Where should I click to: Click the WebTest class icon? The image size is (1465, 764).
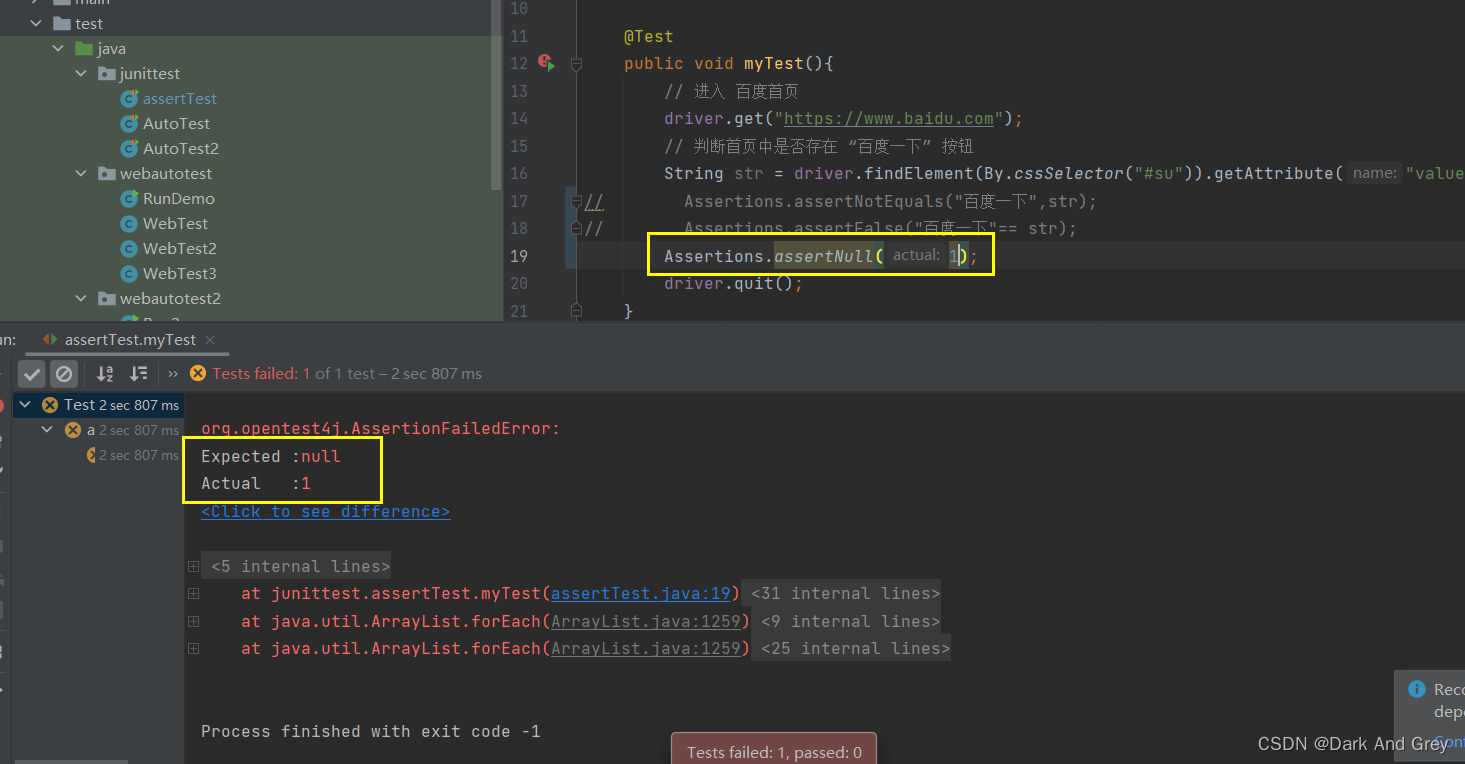128,224
